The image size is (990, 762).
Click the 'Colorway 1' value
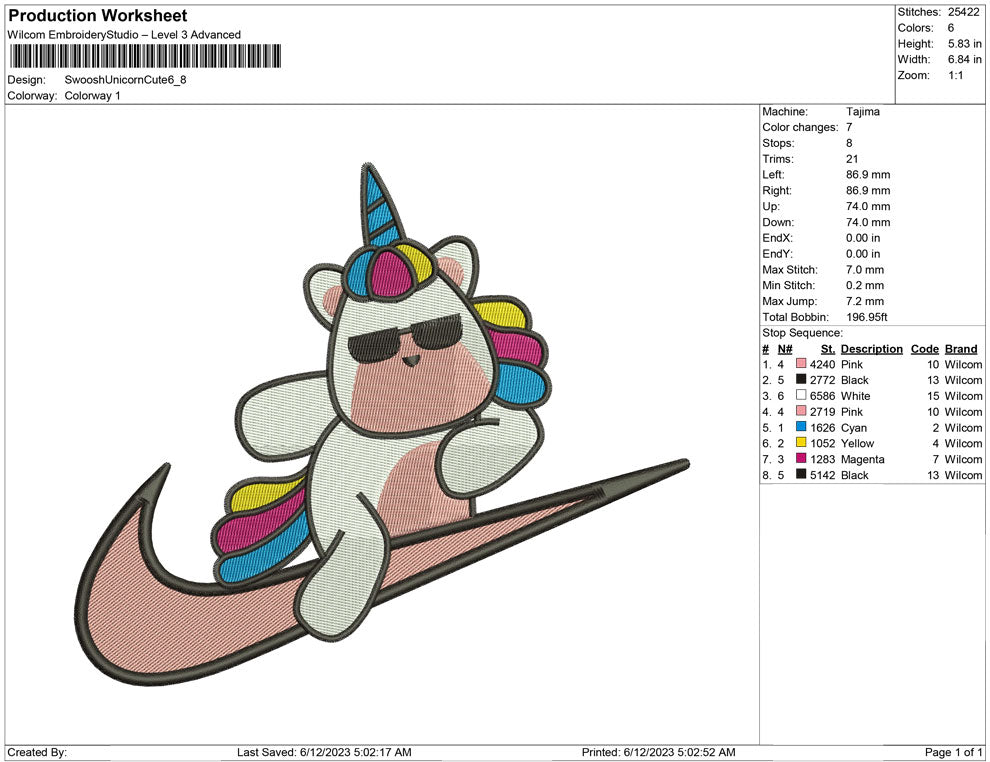click(92, 95)
